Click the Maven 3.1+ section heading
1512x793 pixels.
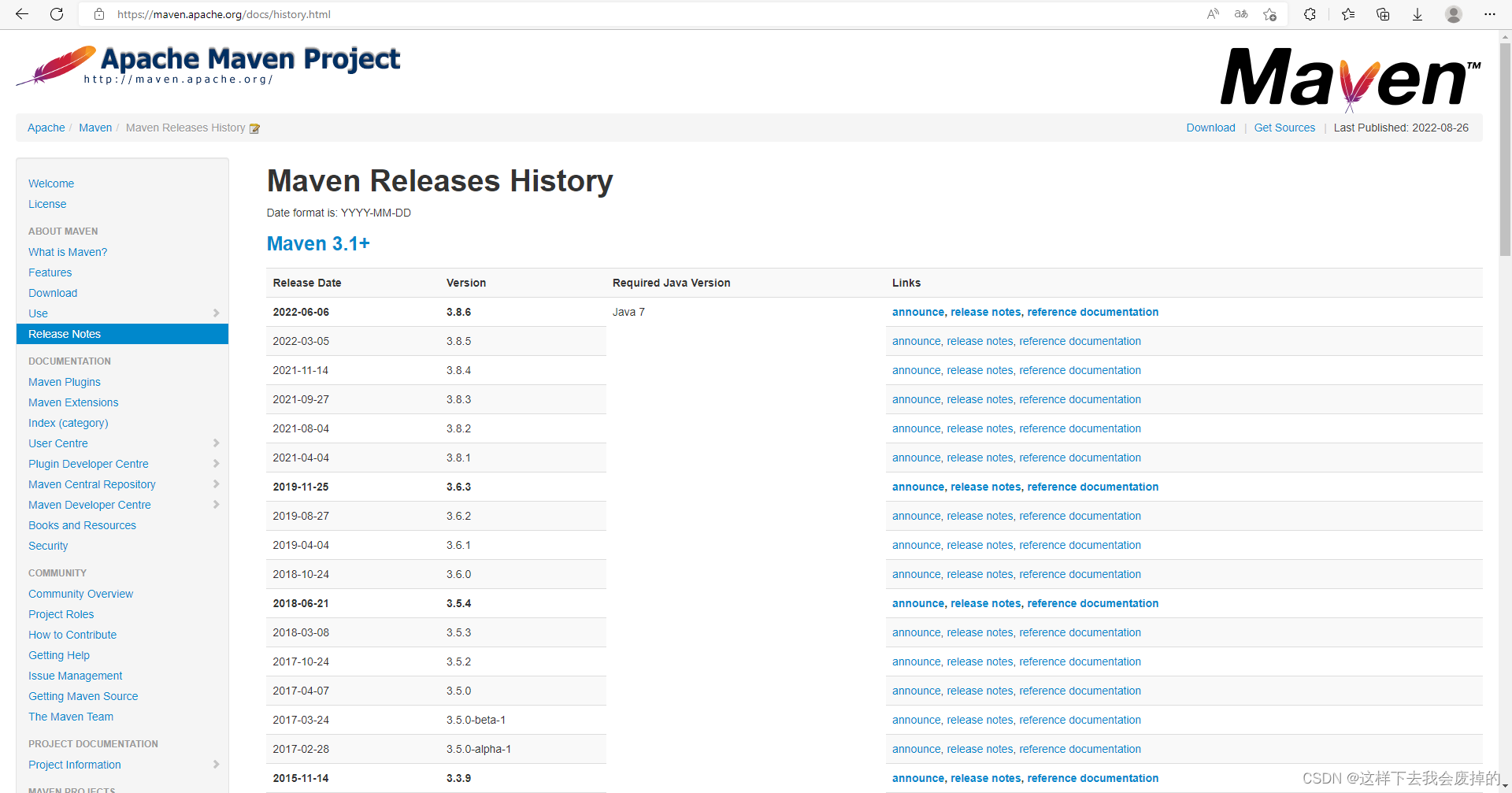point(318,243)
